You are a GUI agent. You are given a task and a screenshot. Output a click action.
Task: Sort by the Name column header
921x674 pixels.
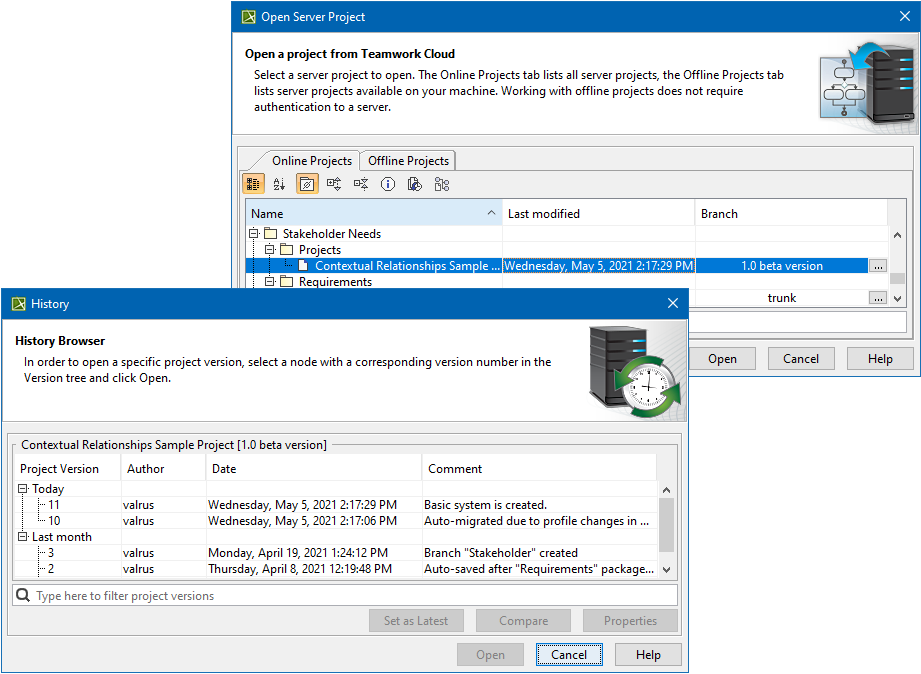click(374, 213)
